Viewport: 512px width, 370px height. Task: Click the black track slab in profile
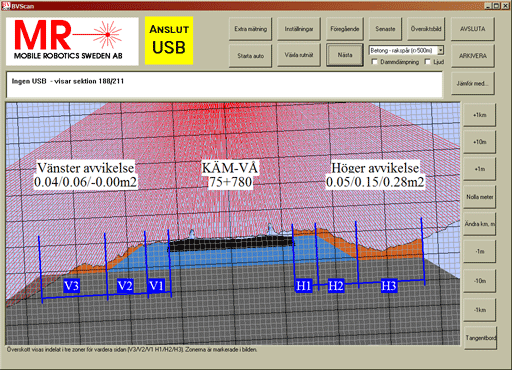(231, 244)
